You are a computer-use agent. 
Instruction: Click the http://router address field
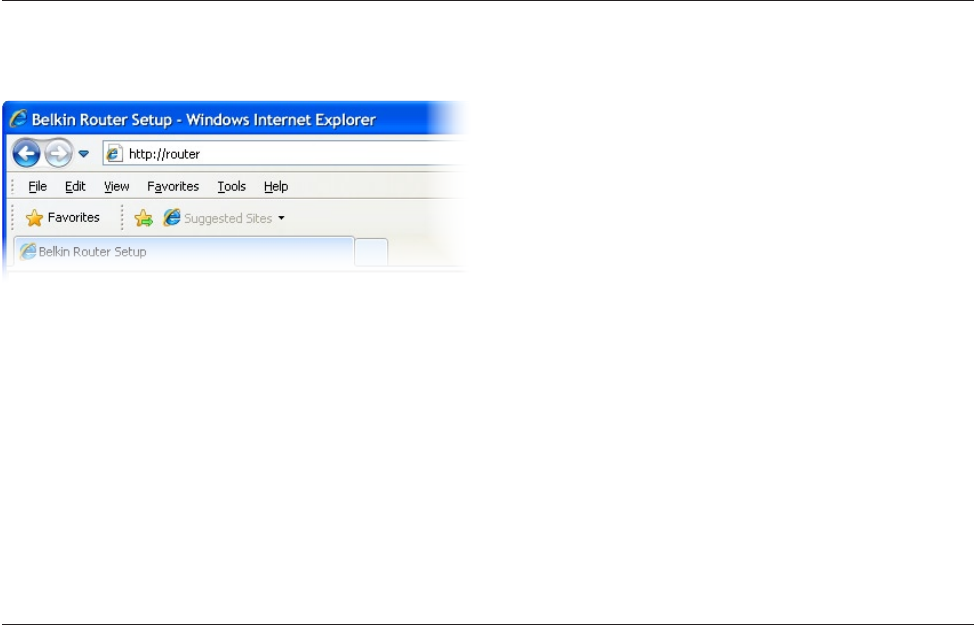click(x=283, y=153)
